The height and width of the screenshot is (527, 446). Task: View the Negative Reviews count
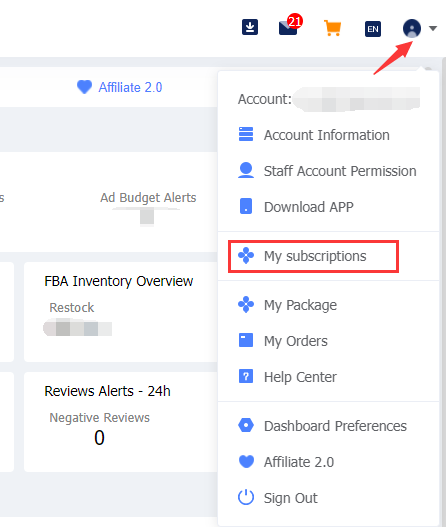(x=99, y=438)
